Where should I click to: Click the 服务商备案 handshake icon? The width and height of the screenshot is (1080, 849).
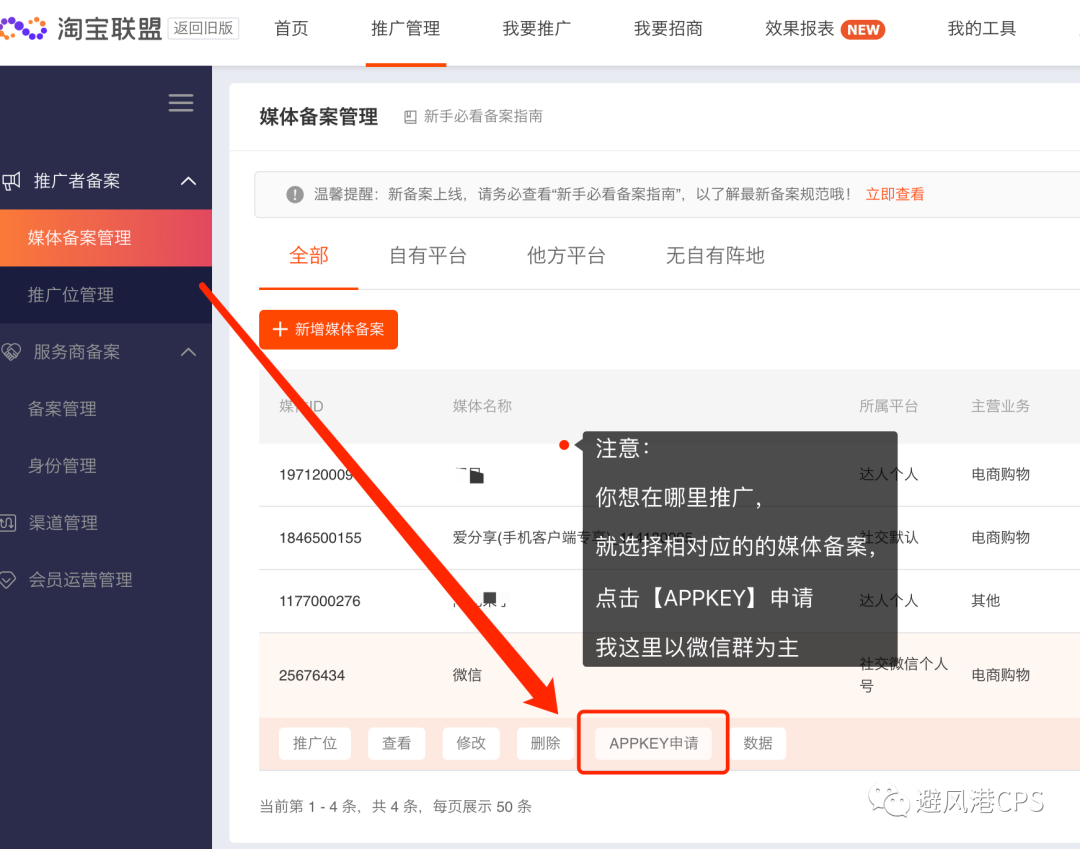[x=11, y=352]
